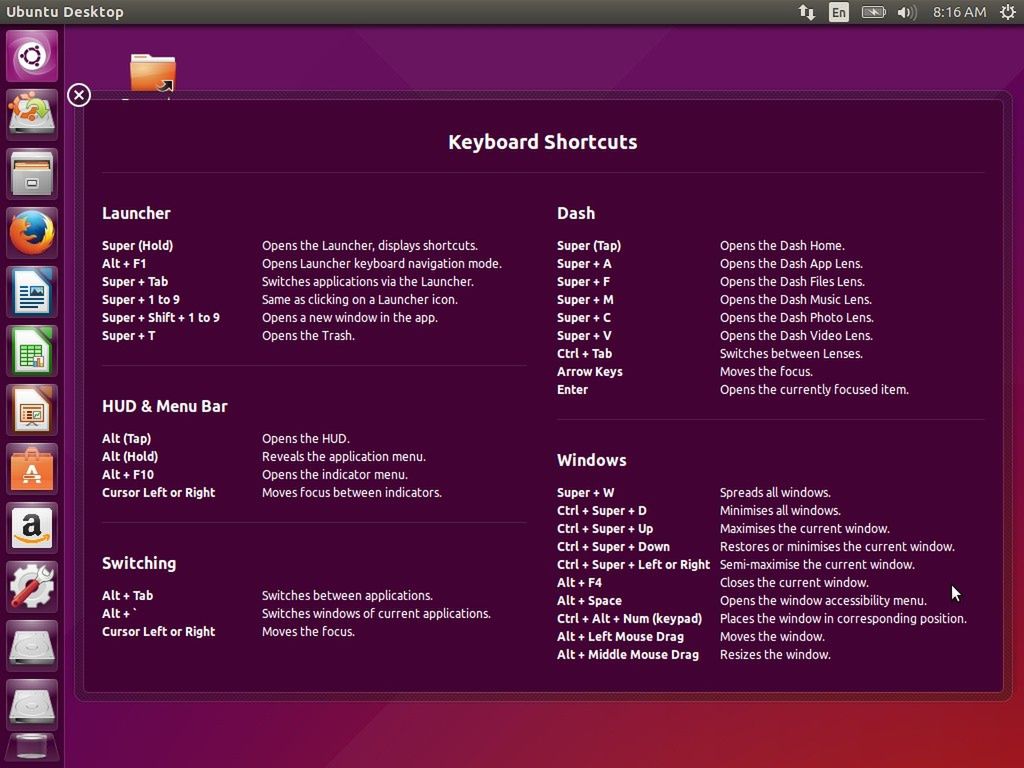Click 'Moves focus between indicators.' text
Screen dimensions: 1024x768
352,492
